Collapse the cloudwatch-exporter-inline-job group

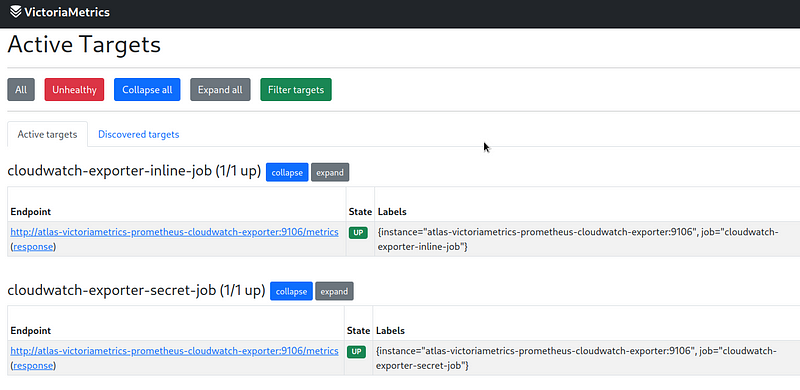(x=287, y=173)
